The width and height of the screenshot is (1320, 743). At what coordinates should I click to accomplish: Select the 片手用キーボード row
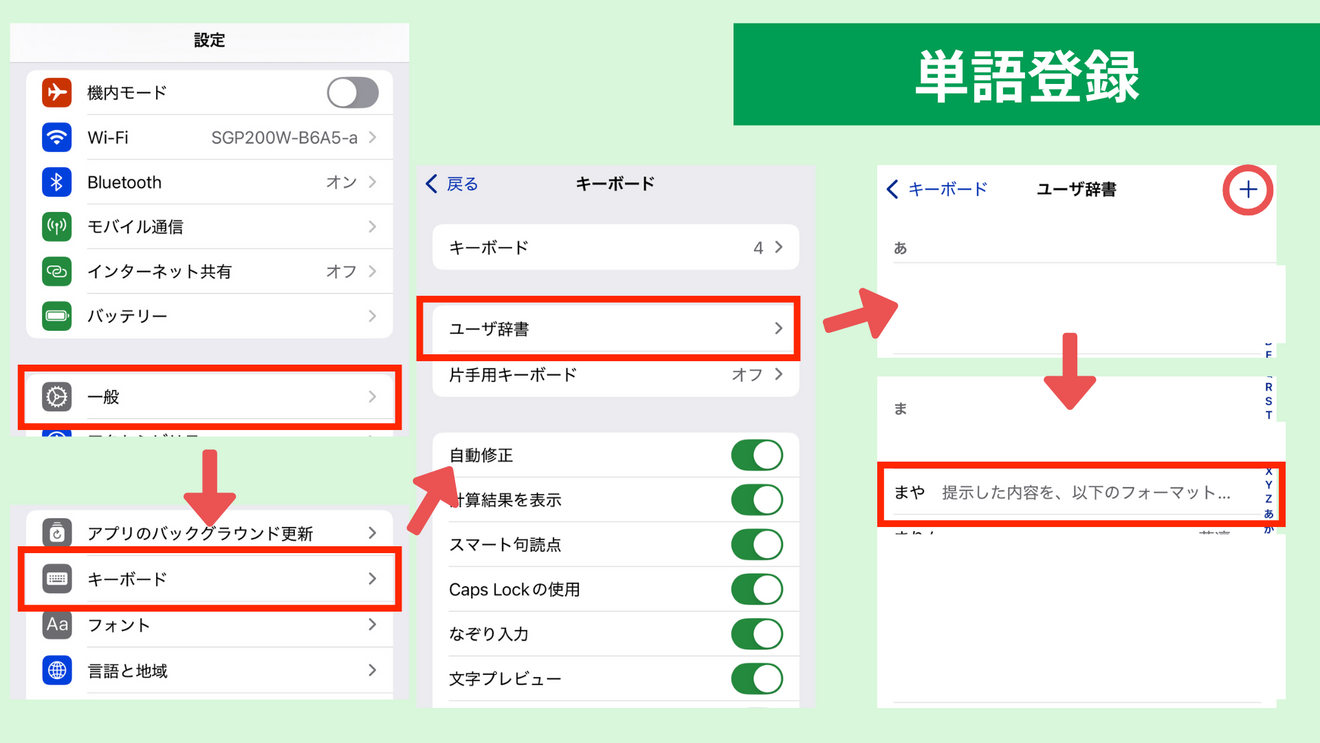[615, 374]
